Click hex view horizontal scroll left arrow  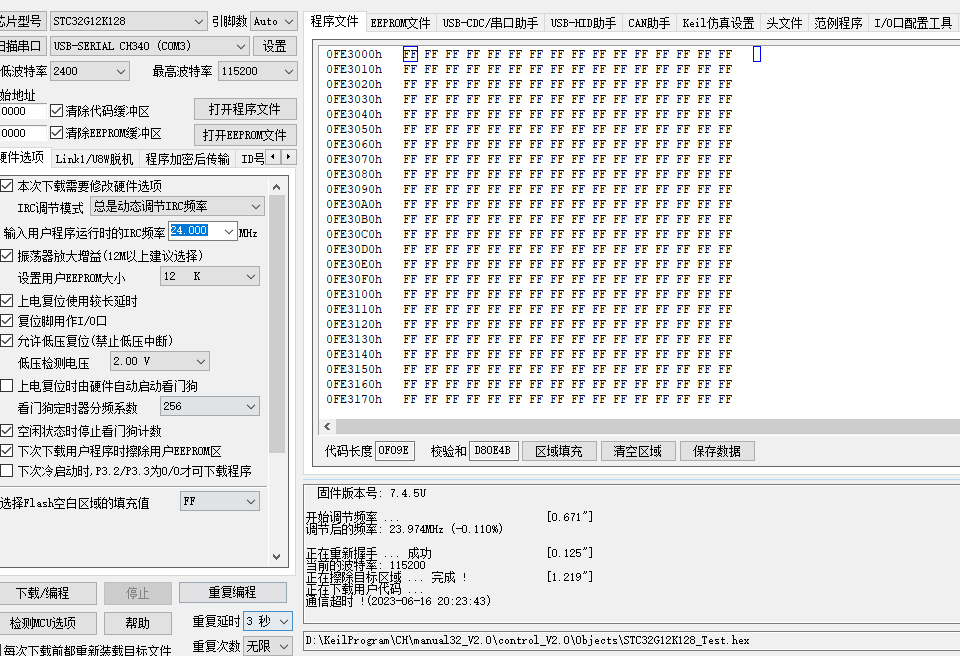pos(327,426)
